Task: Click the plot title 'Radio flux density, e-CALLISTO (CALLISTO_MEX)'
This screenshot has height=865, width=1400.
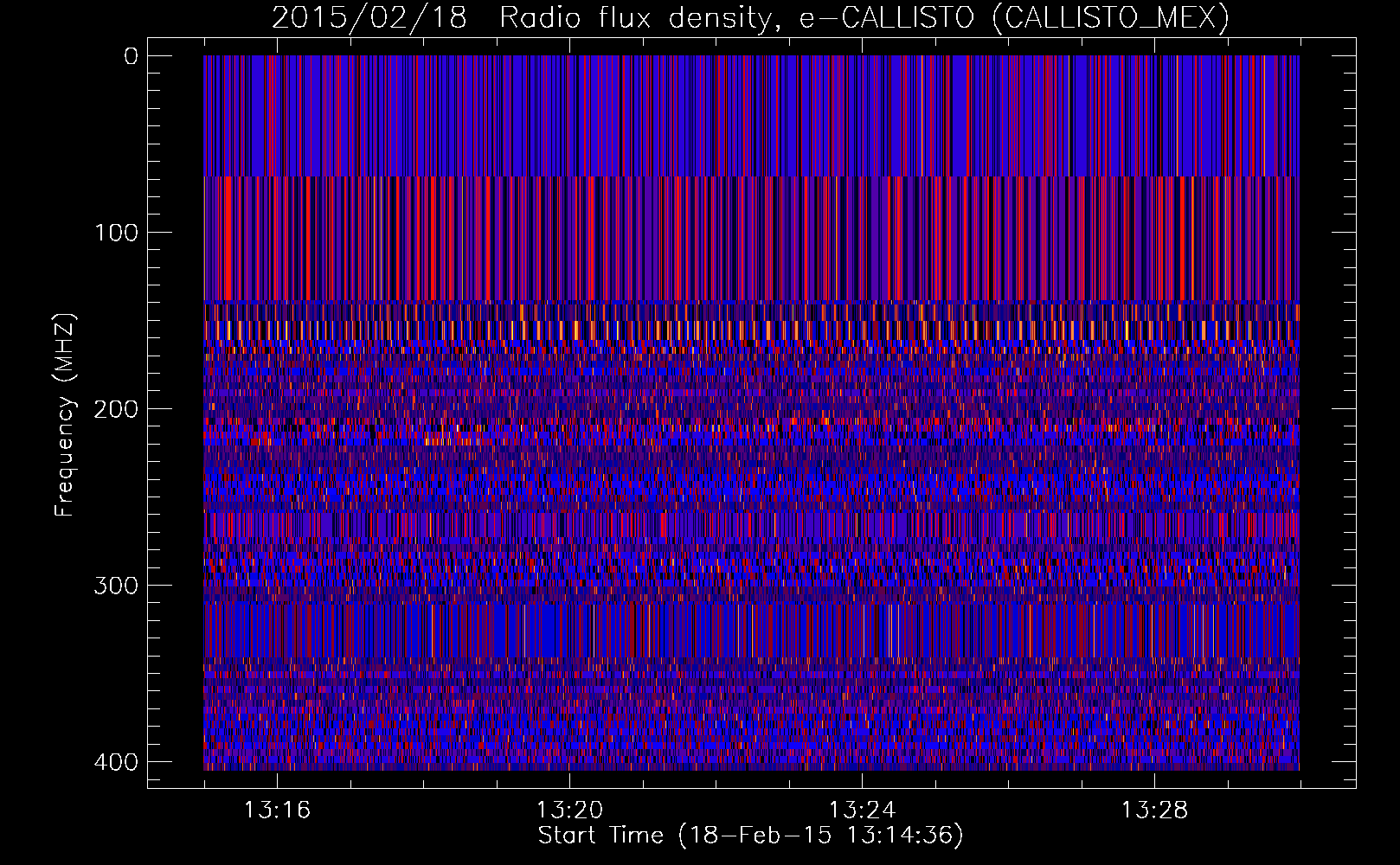Action: click(x=864, y=17)
